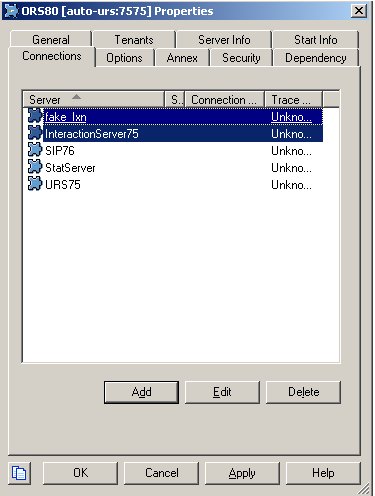Sort by the Server column header
The width and height of the screenshot is (375, 496).
pyautogui.click(x=94, y=99)
